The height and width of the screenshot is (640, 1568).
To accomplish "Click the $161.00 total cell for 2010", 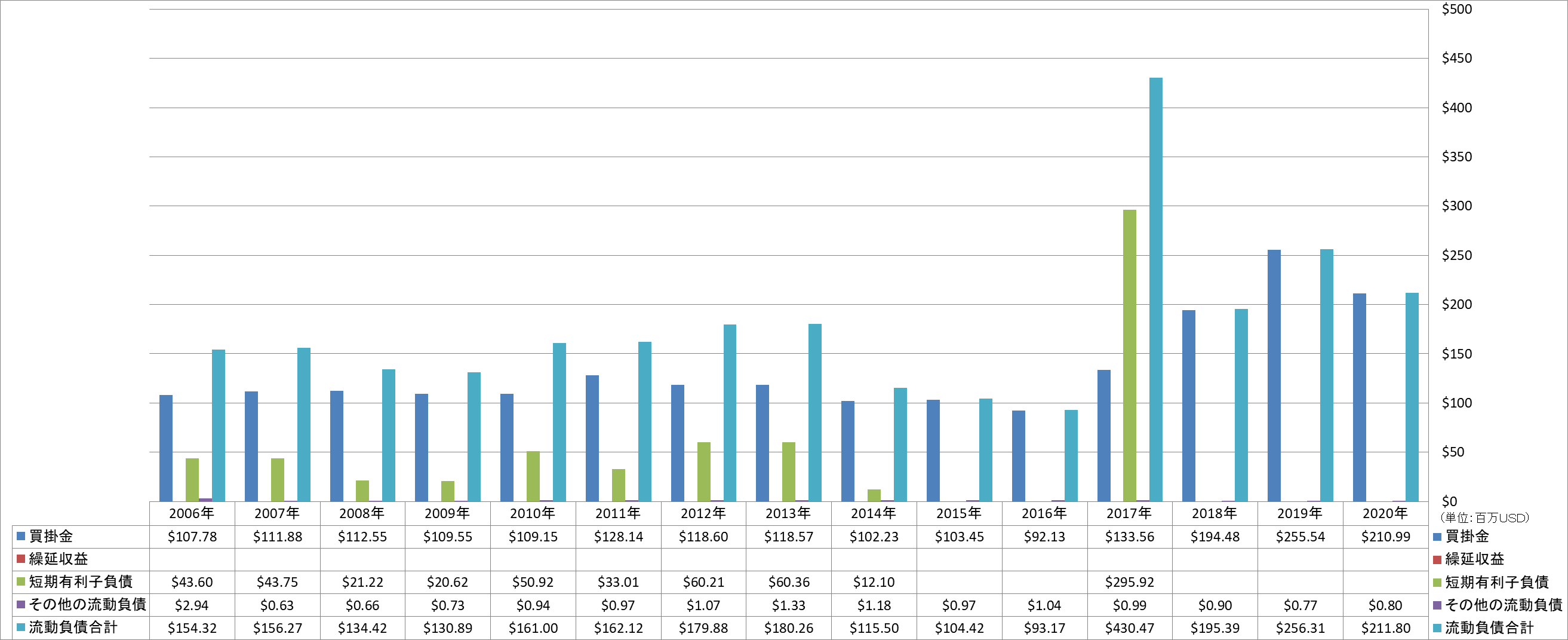I will point(533,628).
